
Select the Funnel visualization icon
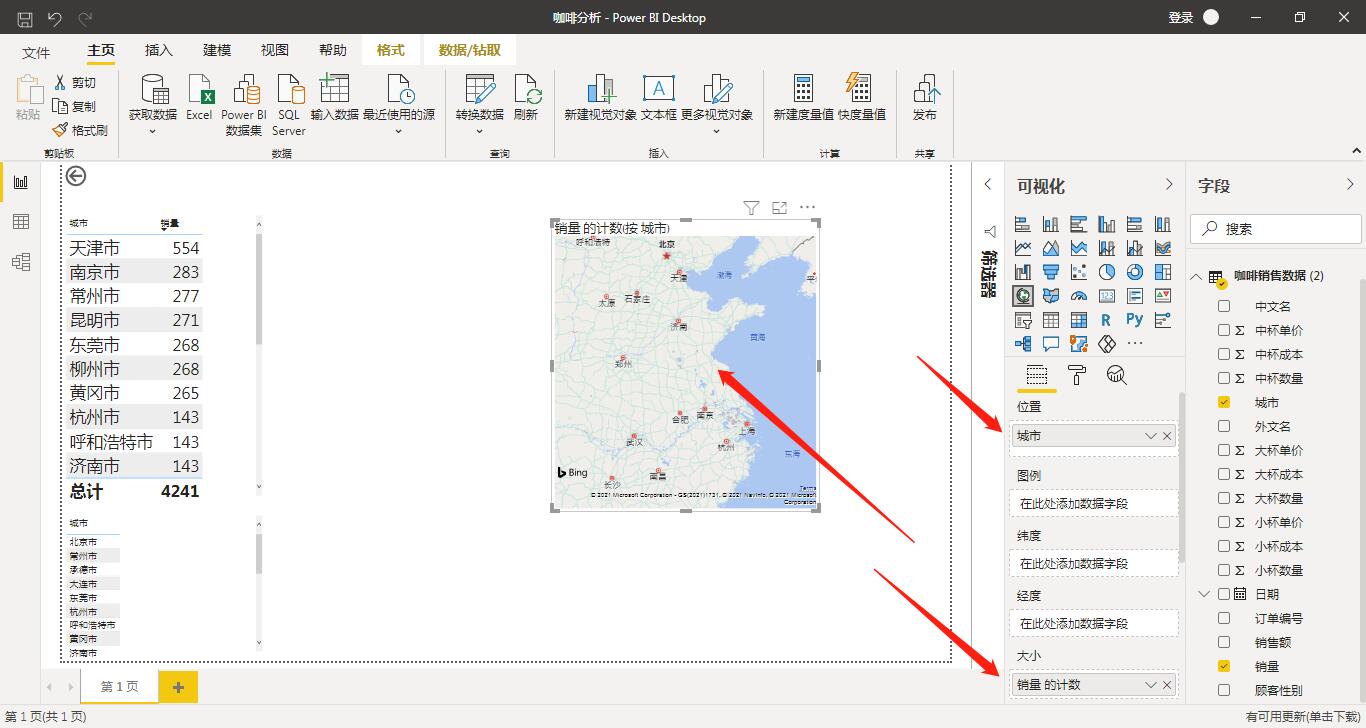pyautogui.click(x=1051, y=272)
